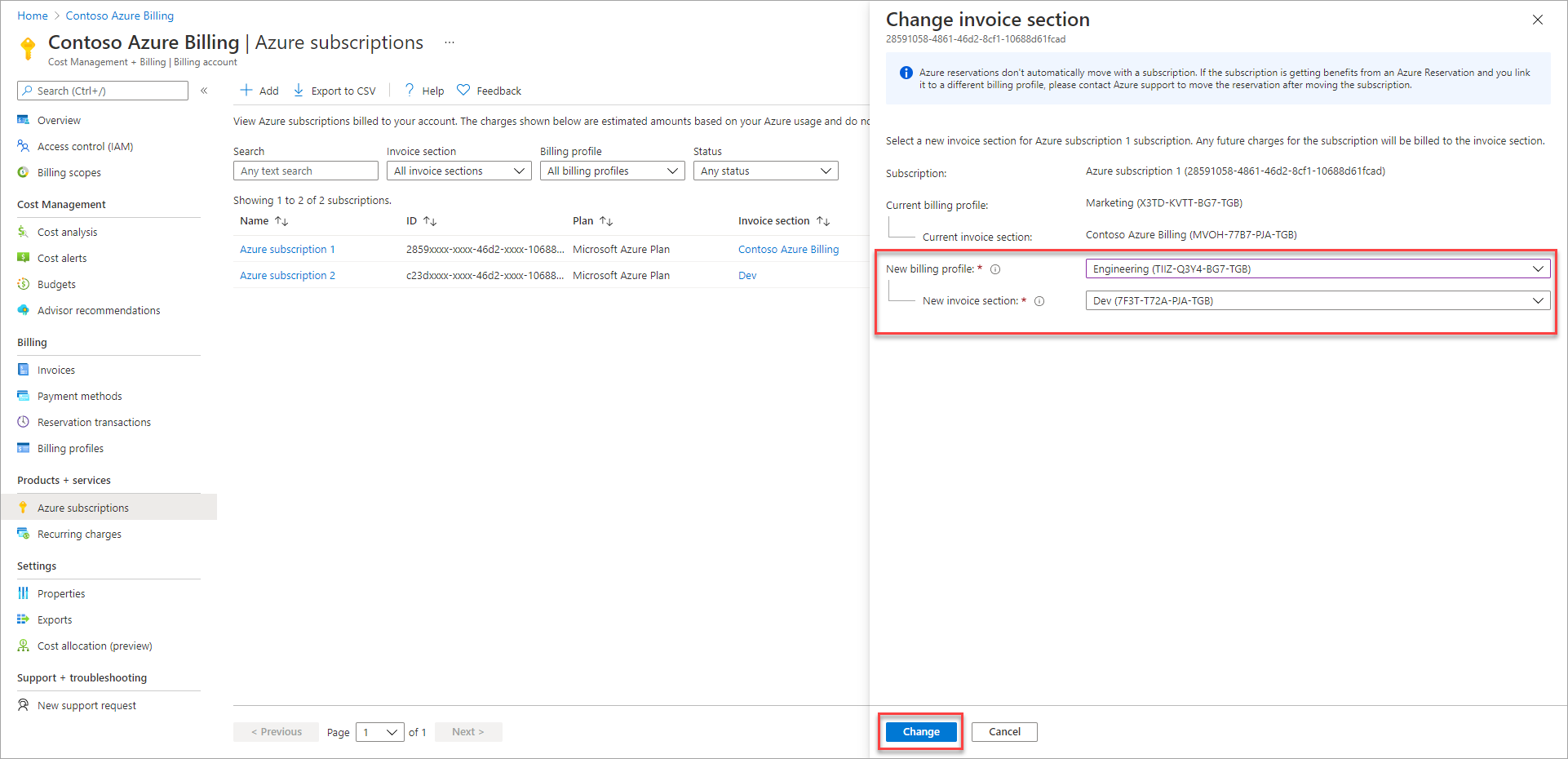Open the Azure subscription 2 link
Image resolution: width=1568 pixels, height=759 pixels.
click(x=287, y=275)
